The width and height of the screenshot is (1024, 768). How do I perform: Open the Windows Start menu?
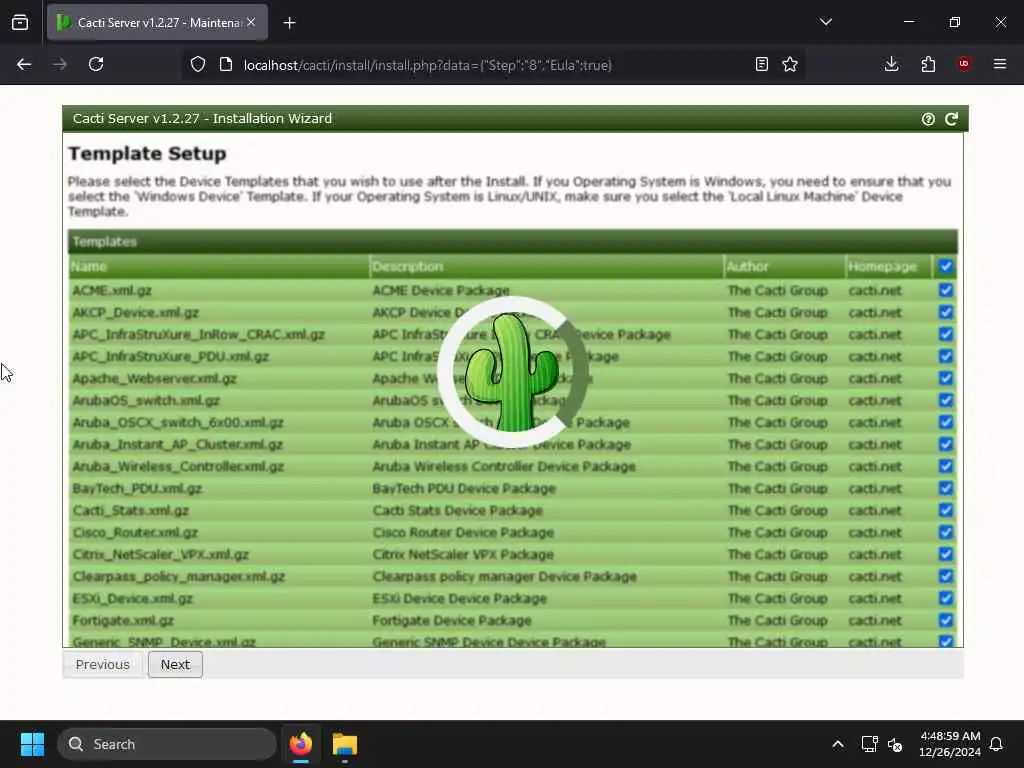(32, 744)
